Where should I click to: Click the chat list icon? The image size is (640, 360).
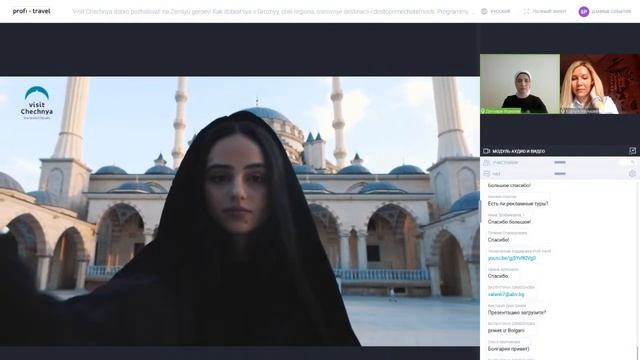coord(486,174)
